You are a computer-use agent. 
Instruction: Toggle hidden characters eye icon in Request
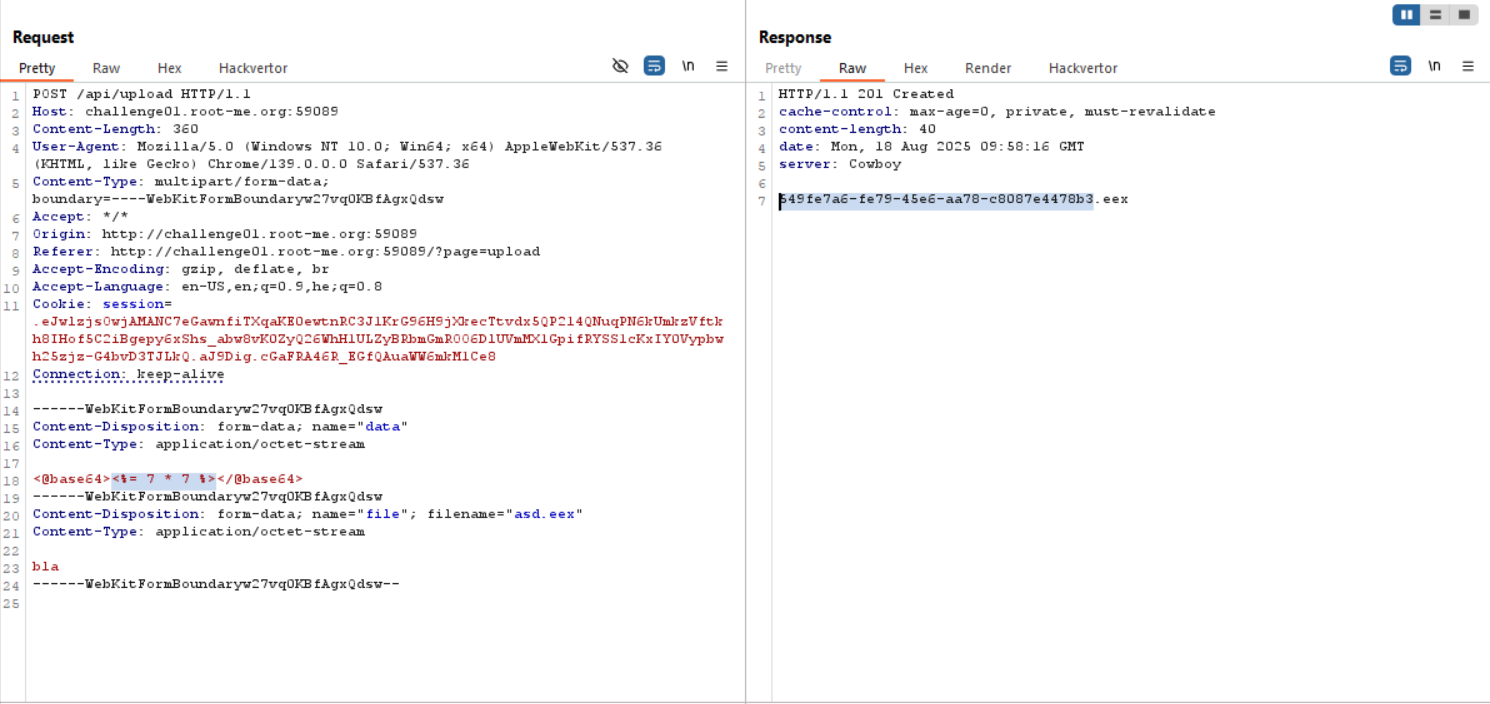point(620,66)
